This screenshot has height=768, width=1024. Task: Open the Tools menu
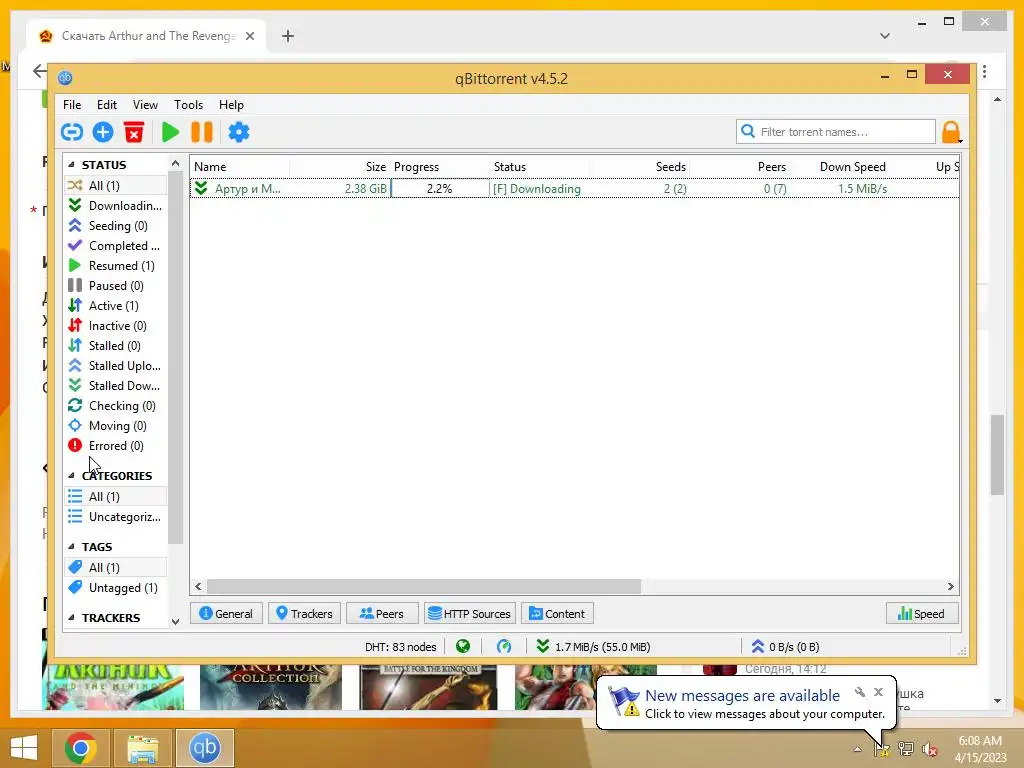(x=188, y=104)
